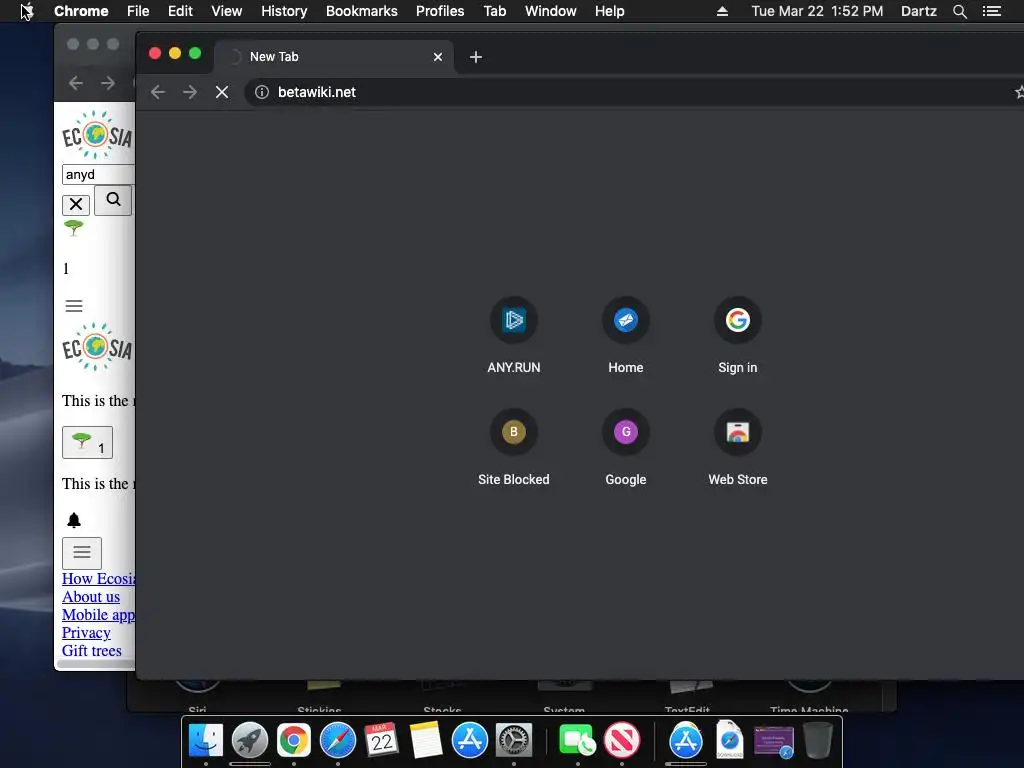Open the Window menu
The image size is (1024, 768).
click(x=551, y=11)
